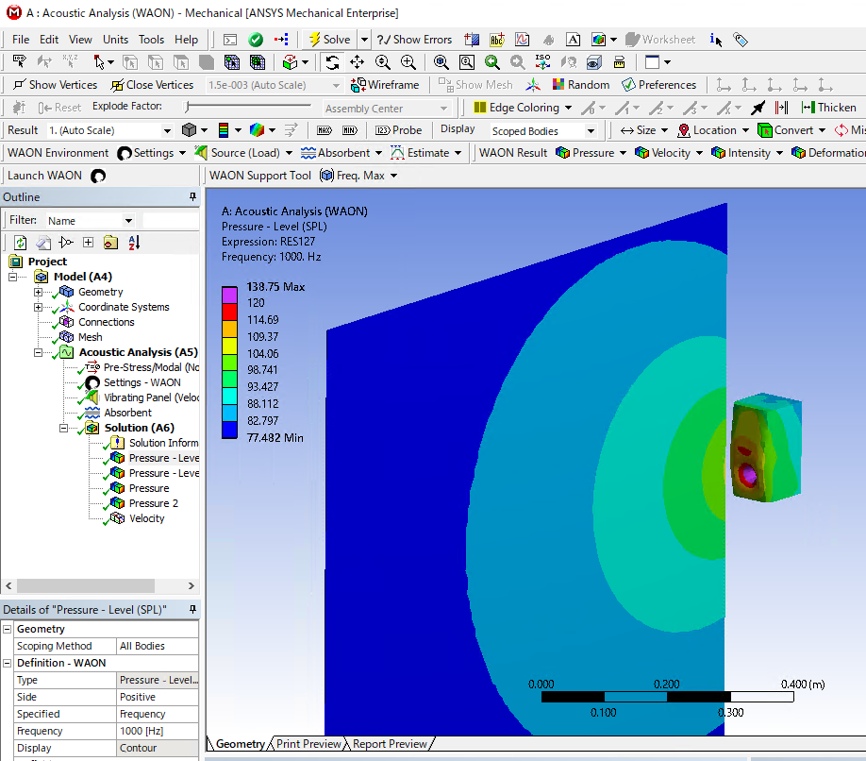Open the Source (Load) dropdown
The height and width of the screenshot is (761, 866).
tap(289, 153)
